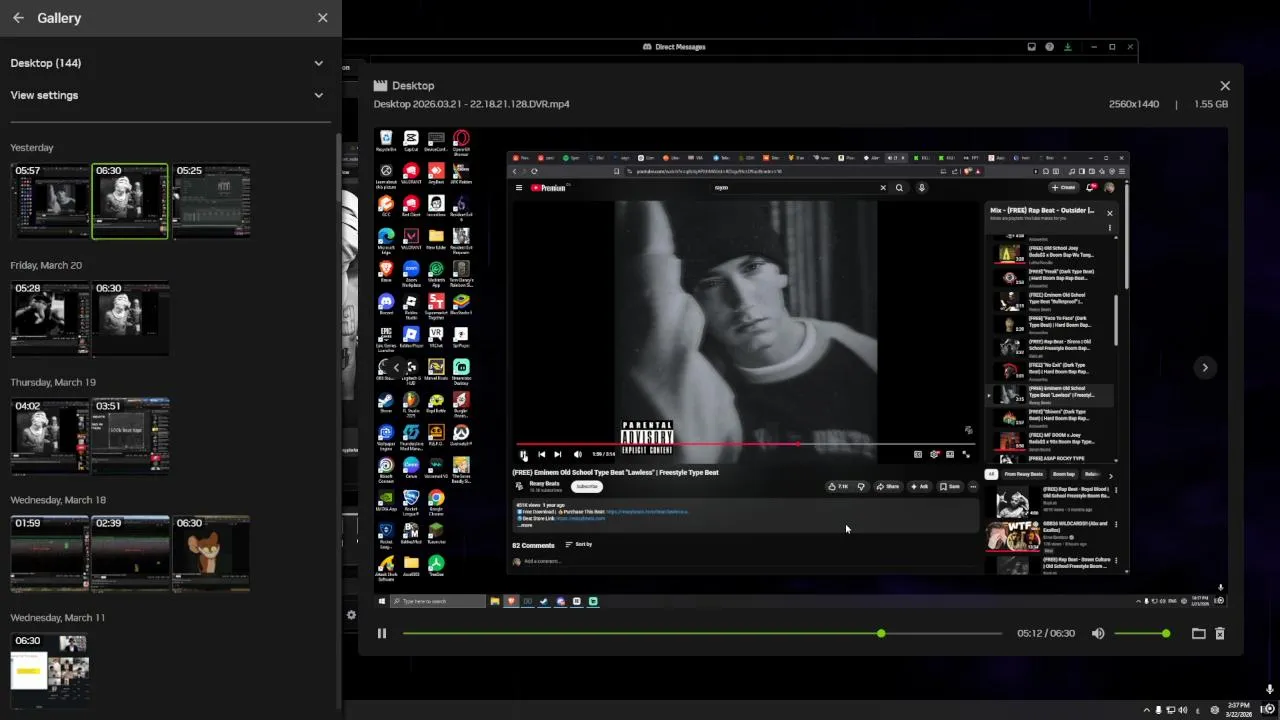Open taskbar system volume icon
1280x720 pixels.
[1182, 710]
